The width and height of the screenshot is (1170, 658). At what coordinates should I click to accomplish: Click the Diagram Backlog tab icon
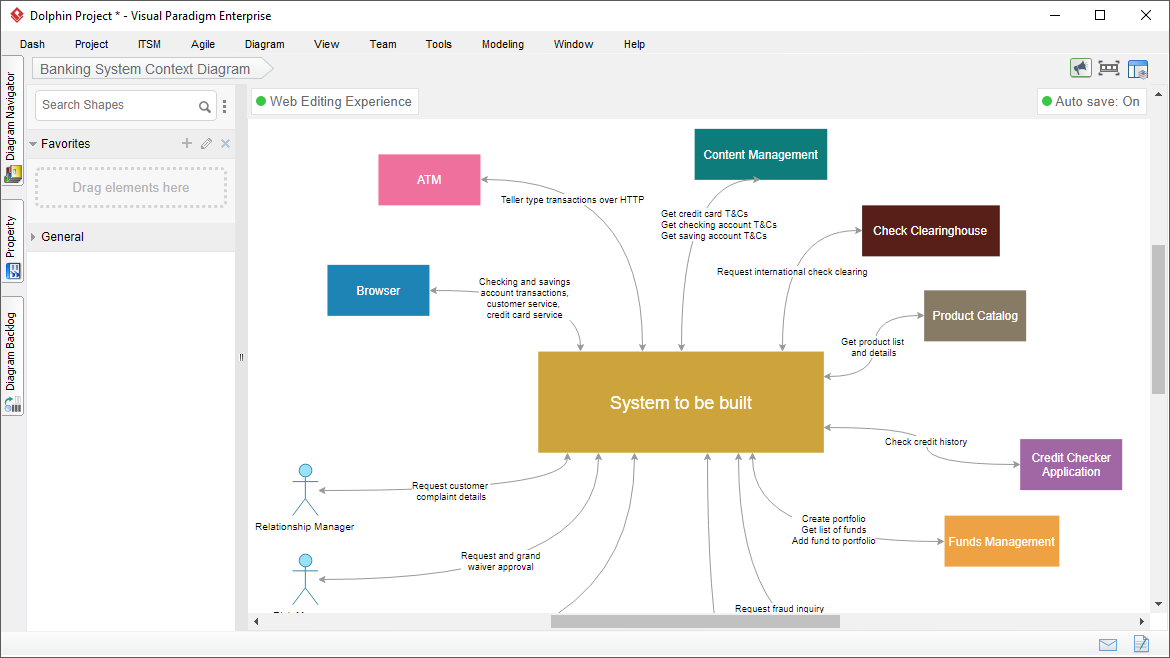[13, 404]
